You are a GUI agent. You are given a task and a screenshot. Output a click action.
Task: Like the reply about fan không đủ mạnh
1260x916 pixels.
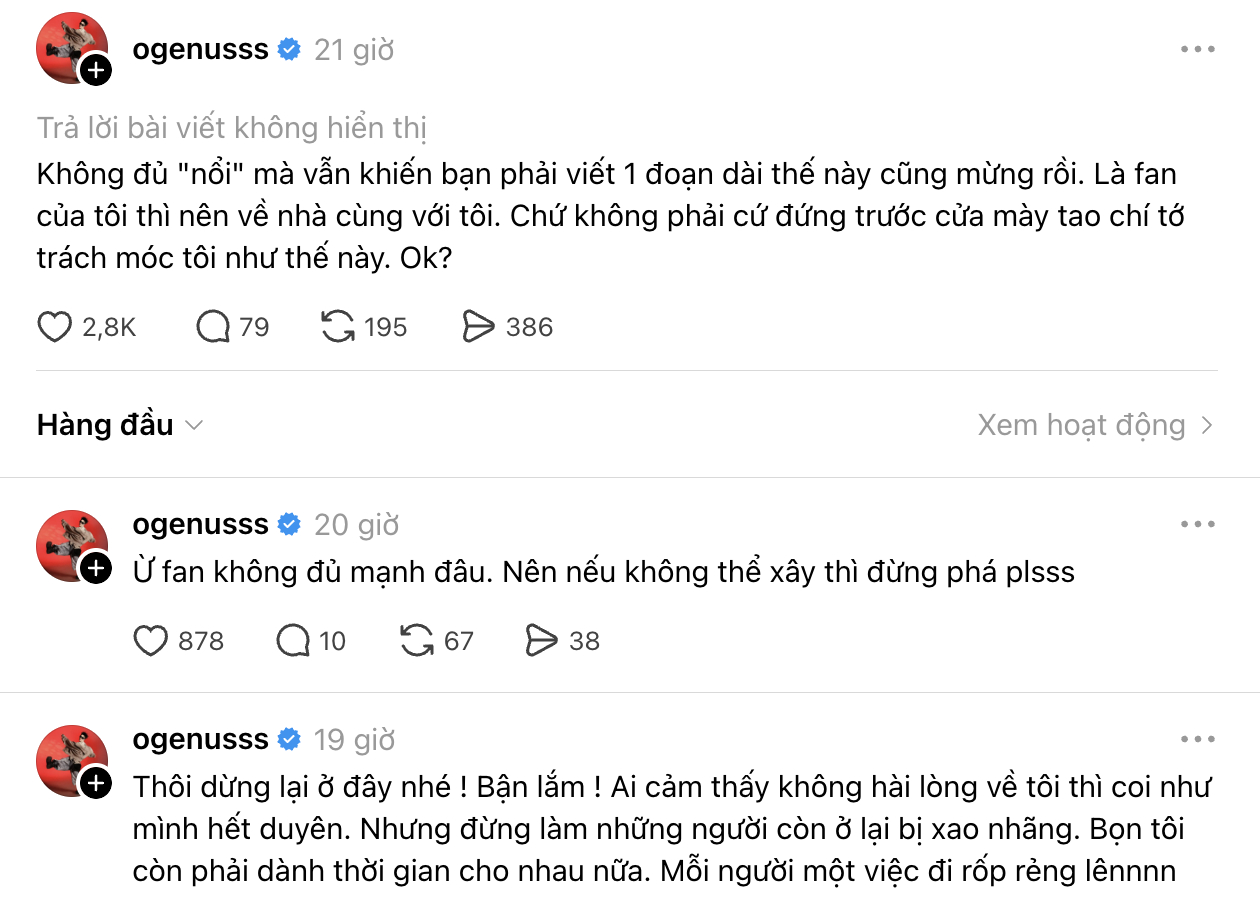(150, 641)
